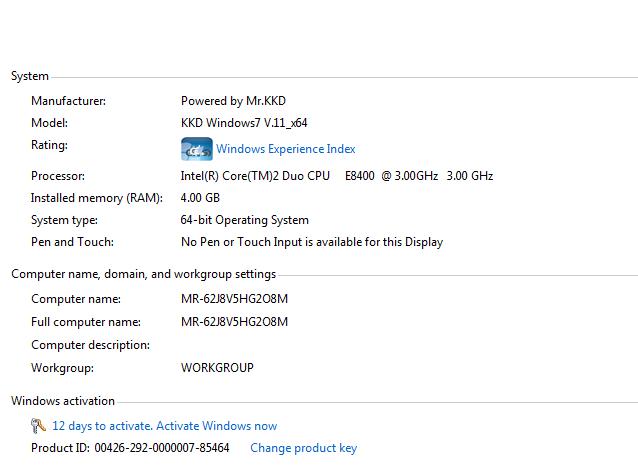Viewport: 638px width, 472px height.
Task: Click the Processor: label
Action: click(58, 176)
